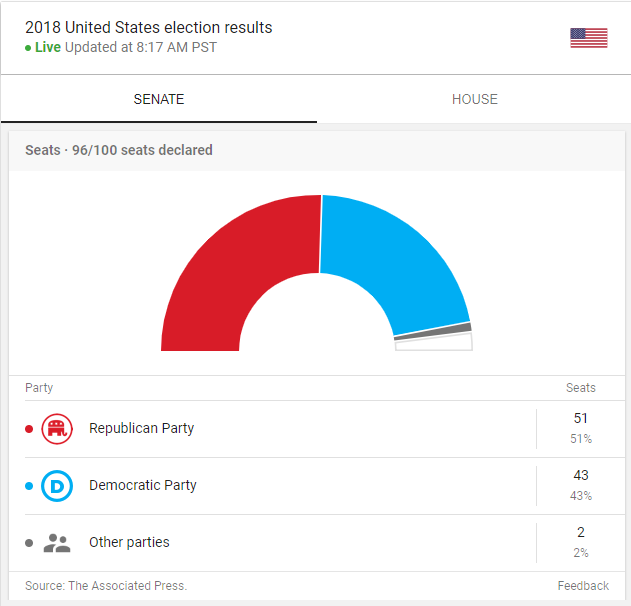Click the Source: The Associated Press text
631x606 pixels.
pos(106,585)
